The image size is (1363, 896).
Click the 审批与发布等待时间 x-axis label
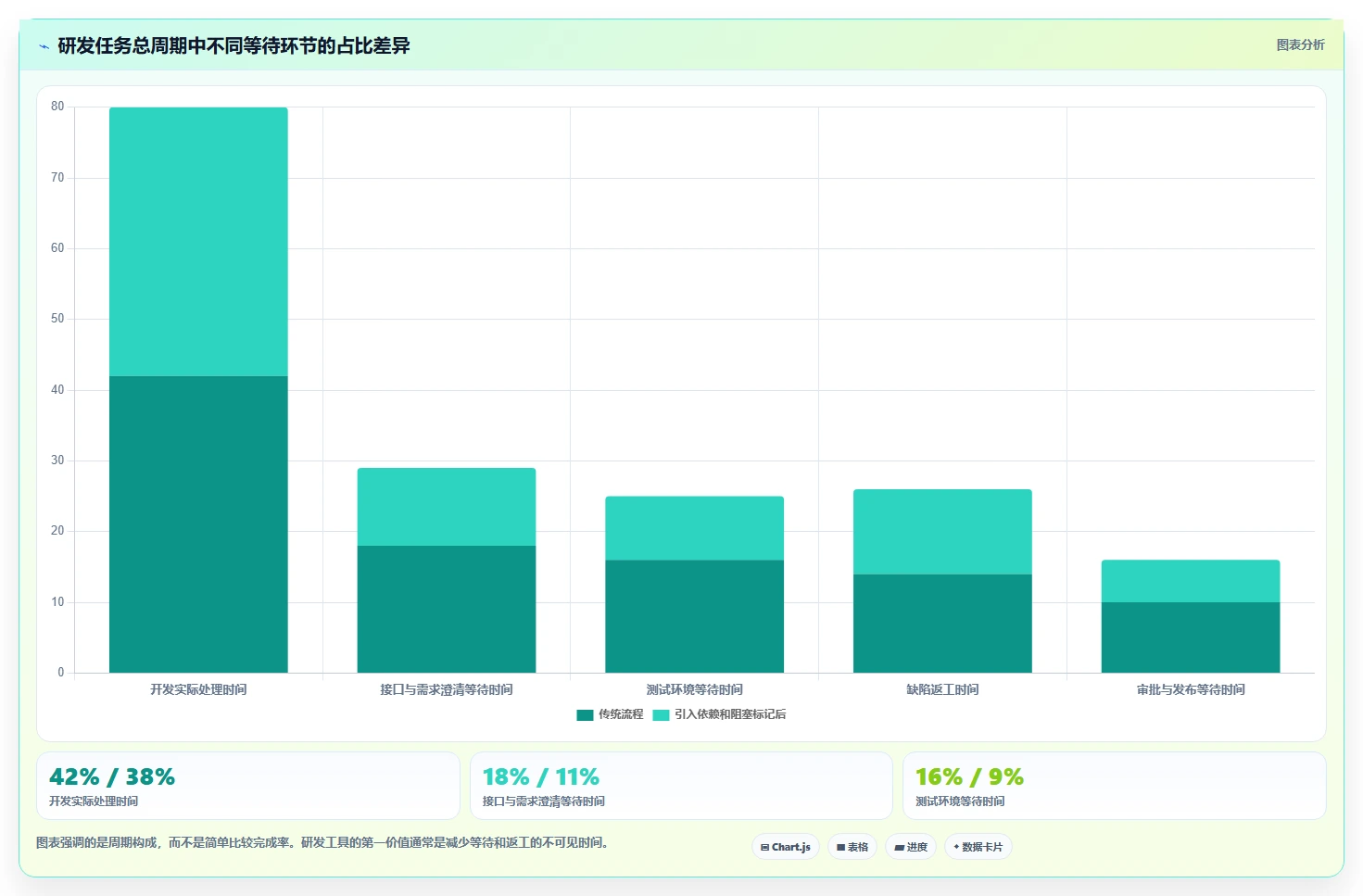1191,689
